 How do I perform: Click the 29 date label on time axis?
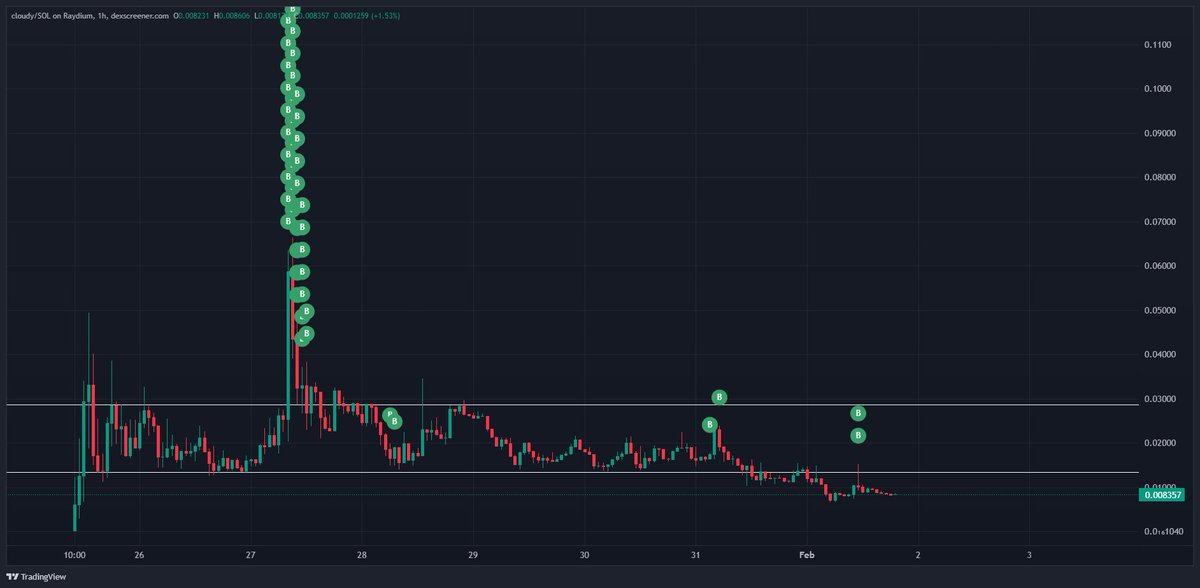click(x=473, y=553)
